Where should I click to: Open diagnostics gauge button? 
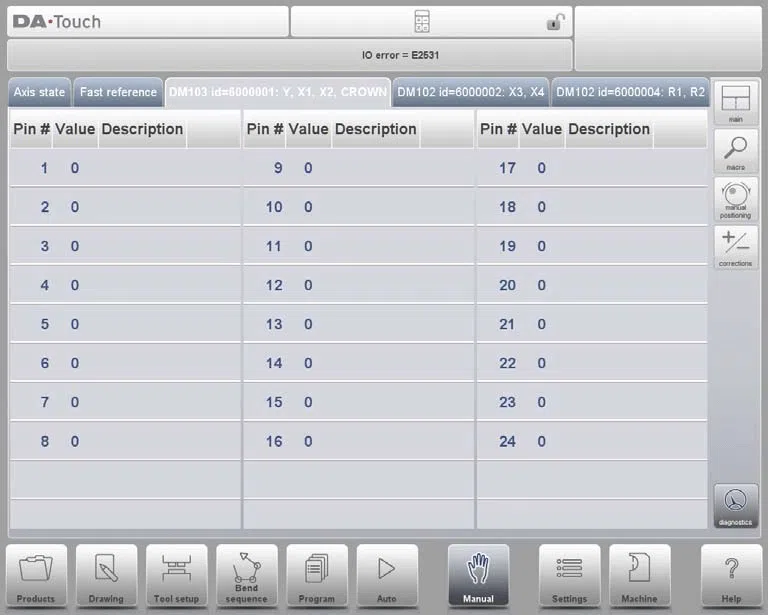(x=736, y=506)
